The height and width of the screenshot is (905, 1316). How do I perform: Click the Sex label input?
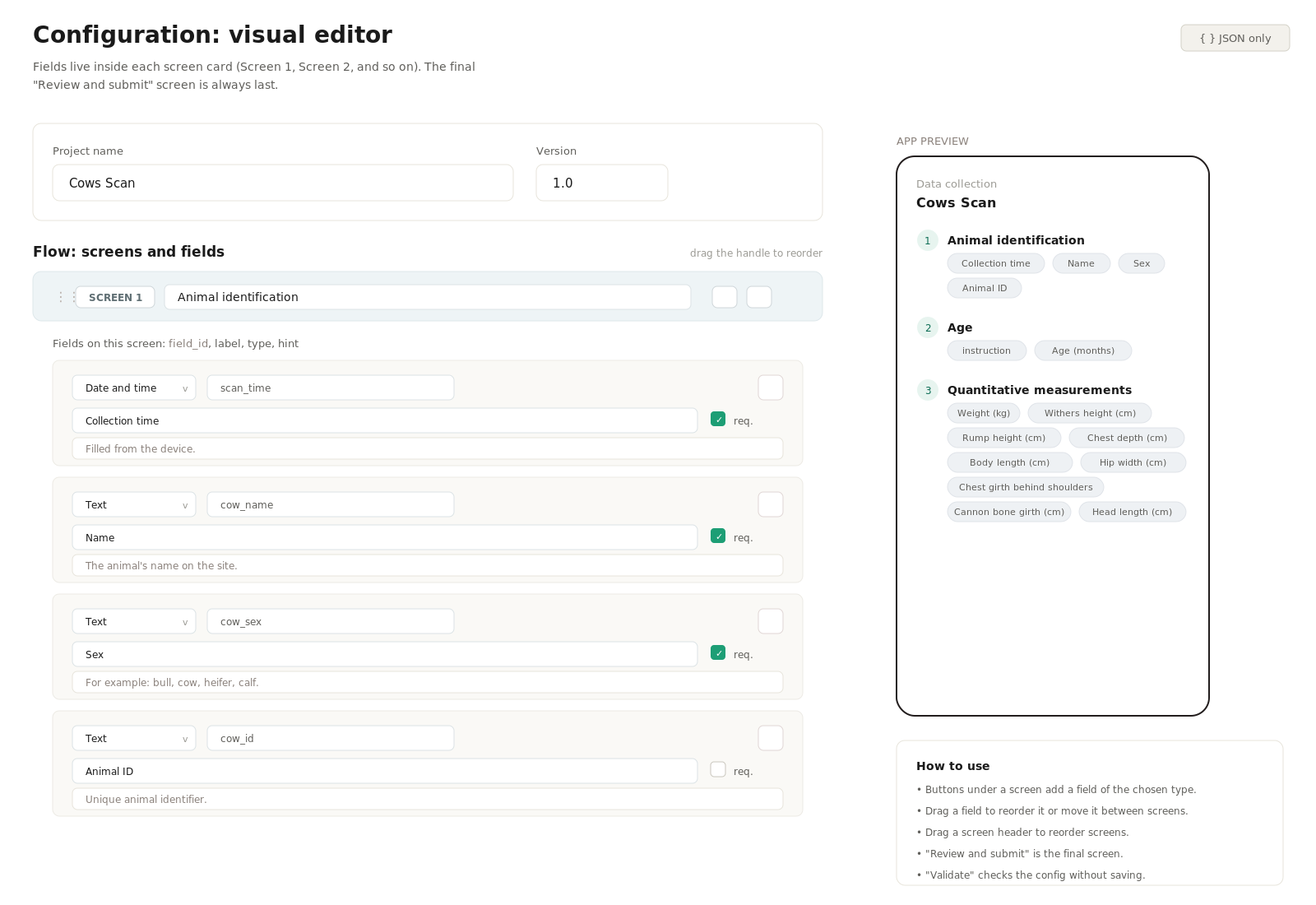385,654
